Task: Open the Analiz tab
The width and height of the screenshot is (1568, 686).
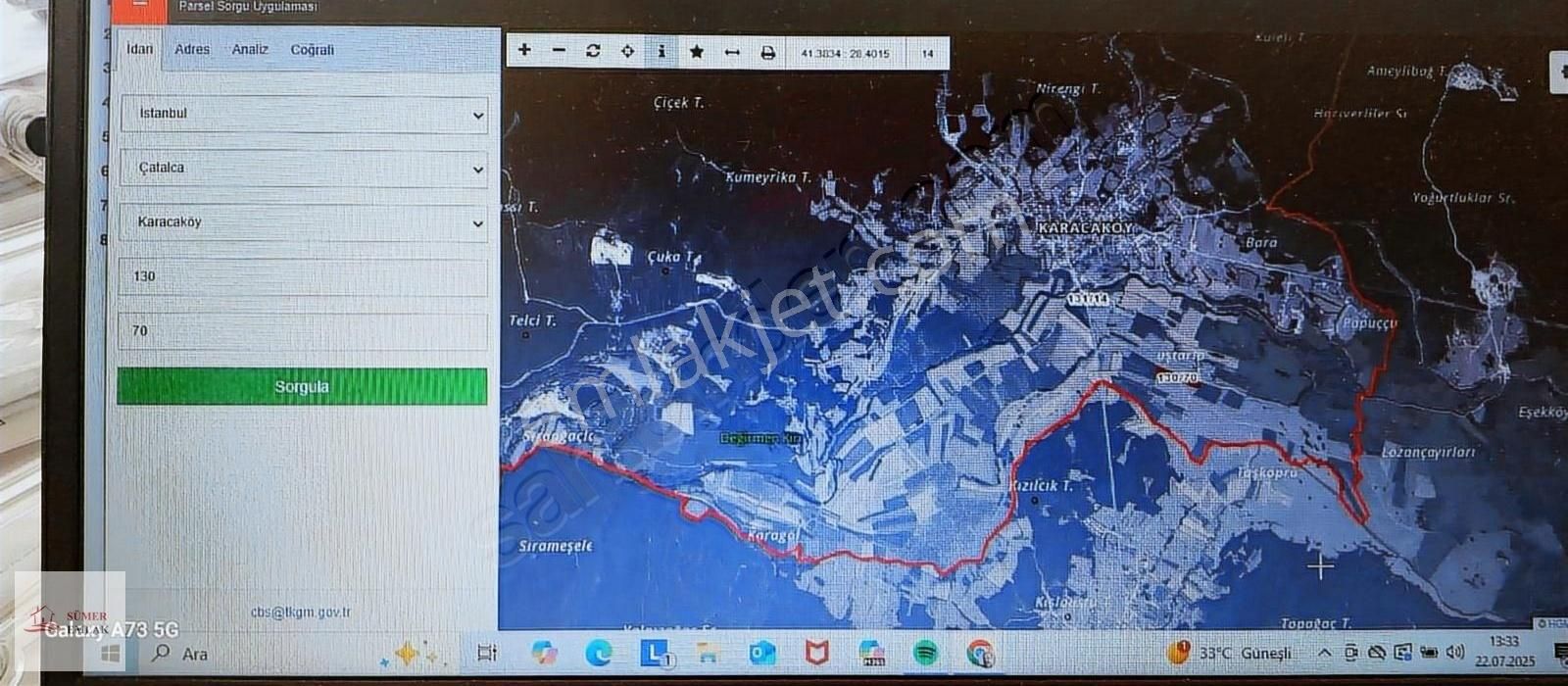Action: (x=250, y=49)
